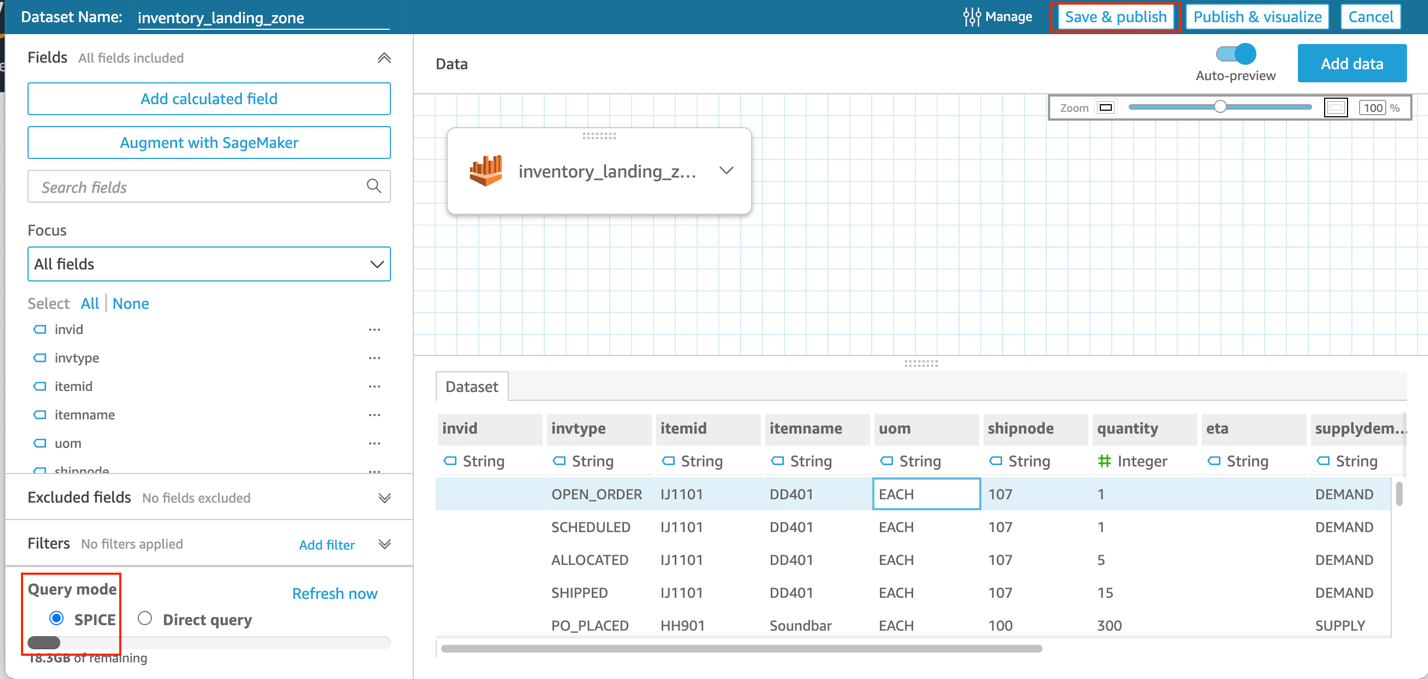The width and height of the screenshot is (1428, 679).
Task: Click the vertical scrollbar of the data table
Action: coord(1399,493)
